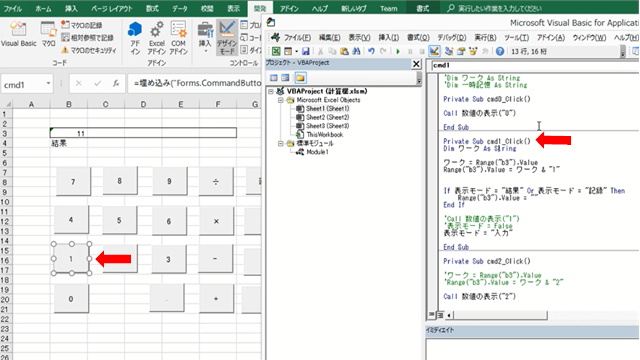Click the Insert Function fx icon
The image size is (640, 360).
point(116,84)
